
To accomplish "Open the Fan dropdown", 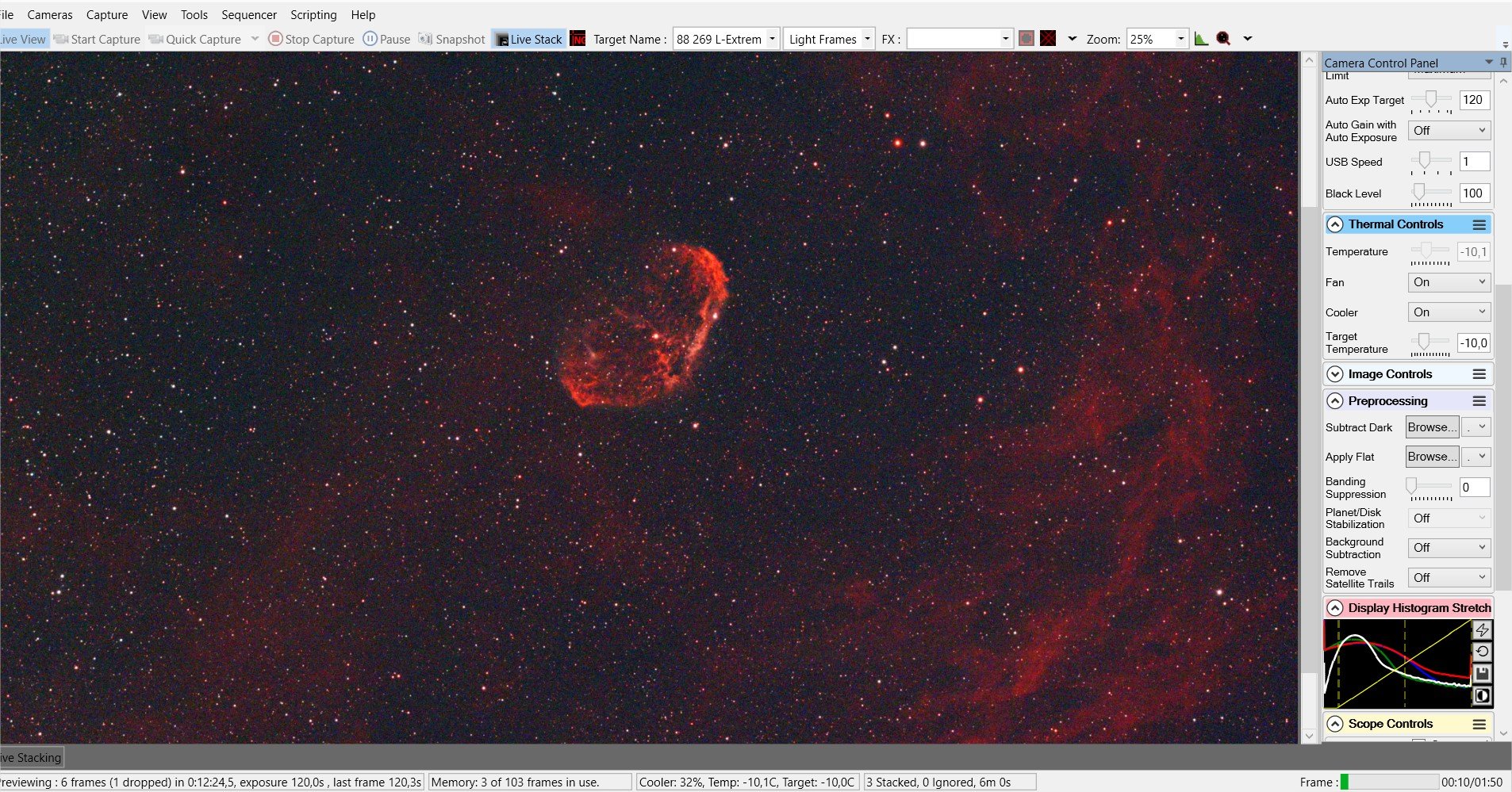I will pos(1449,282).
